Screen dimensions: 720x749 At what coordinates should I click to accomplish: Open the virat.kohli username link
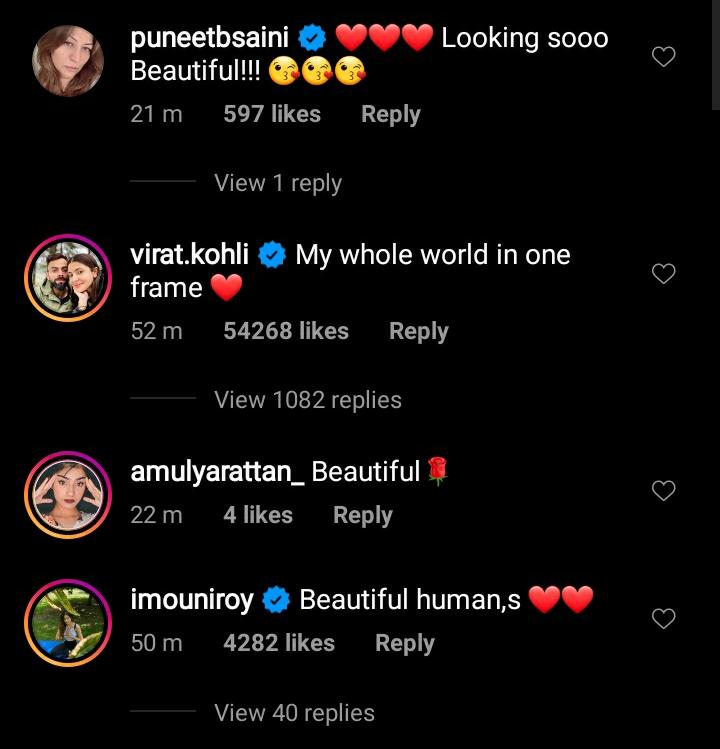tap(189, 254)
